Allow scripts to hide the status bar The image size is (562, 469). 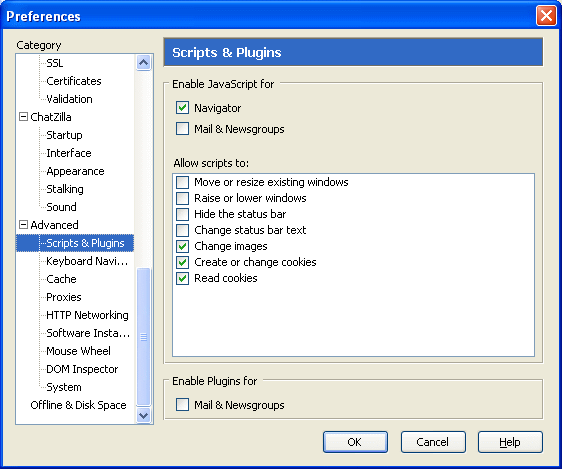tap(182, 214)
